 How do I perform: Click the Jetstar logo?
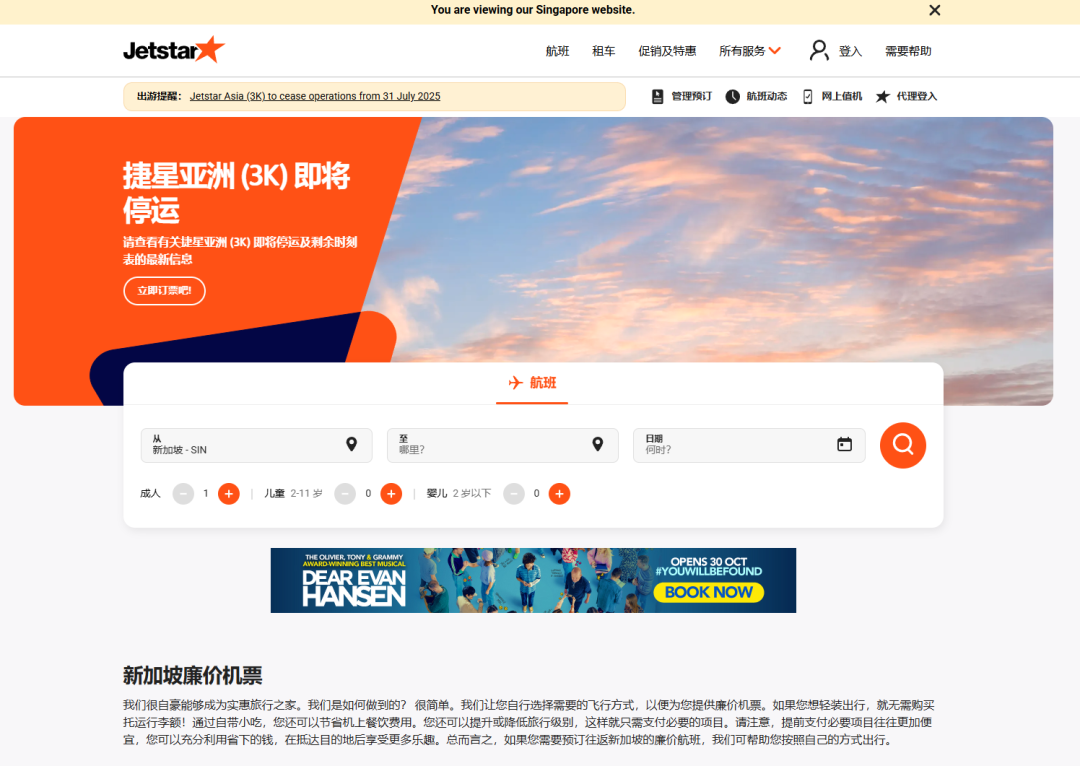pyautogui.click(x=174, y=50)
